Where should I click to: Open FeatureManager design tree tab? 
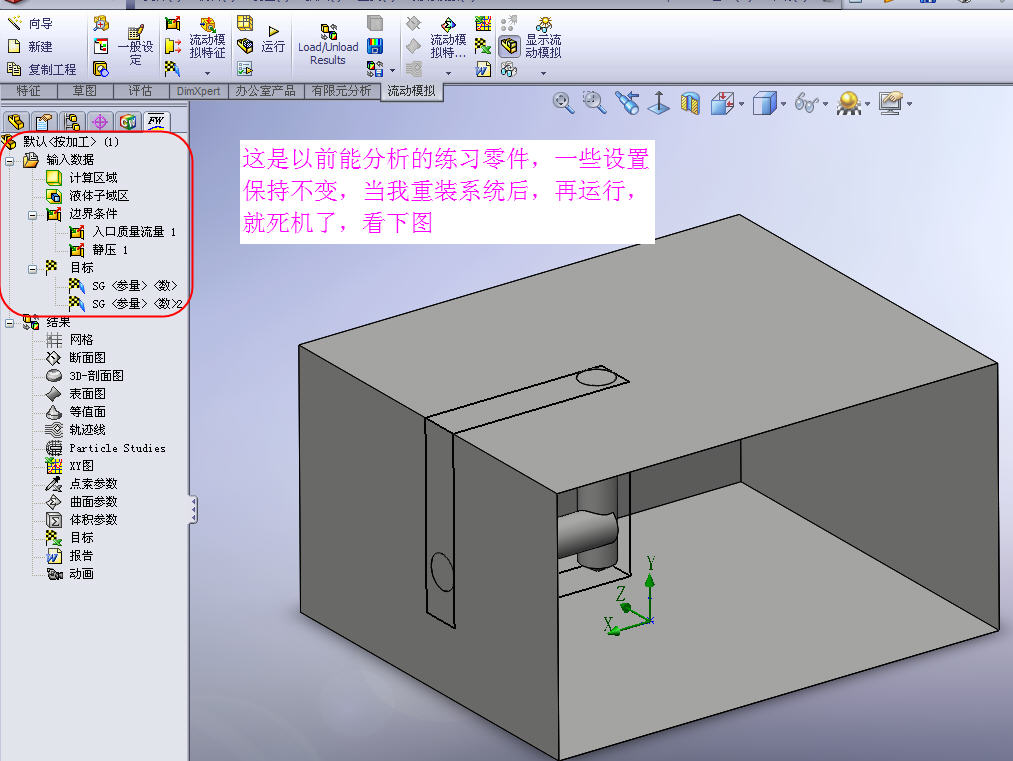tap(16, 122)
